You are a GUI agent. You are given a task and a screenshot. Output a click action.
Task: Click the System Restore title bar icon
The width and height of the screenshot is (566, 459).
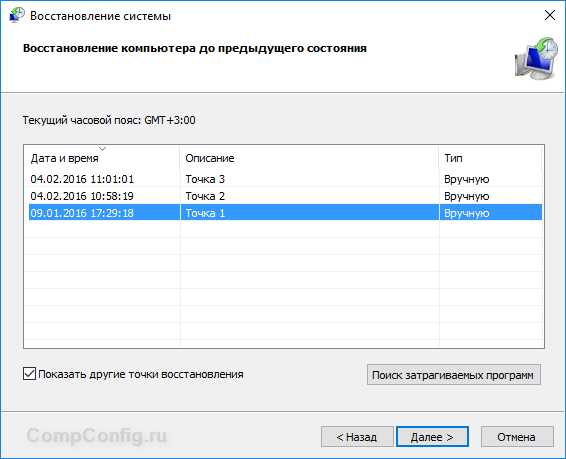point(17,16)
